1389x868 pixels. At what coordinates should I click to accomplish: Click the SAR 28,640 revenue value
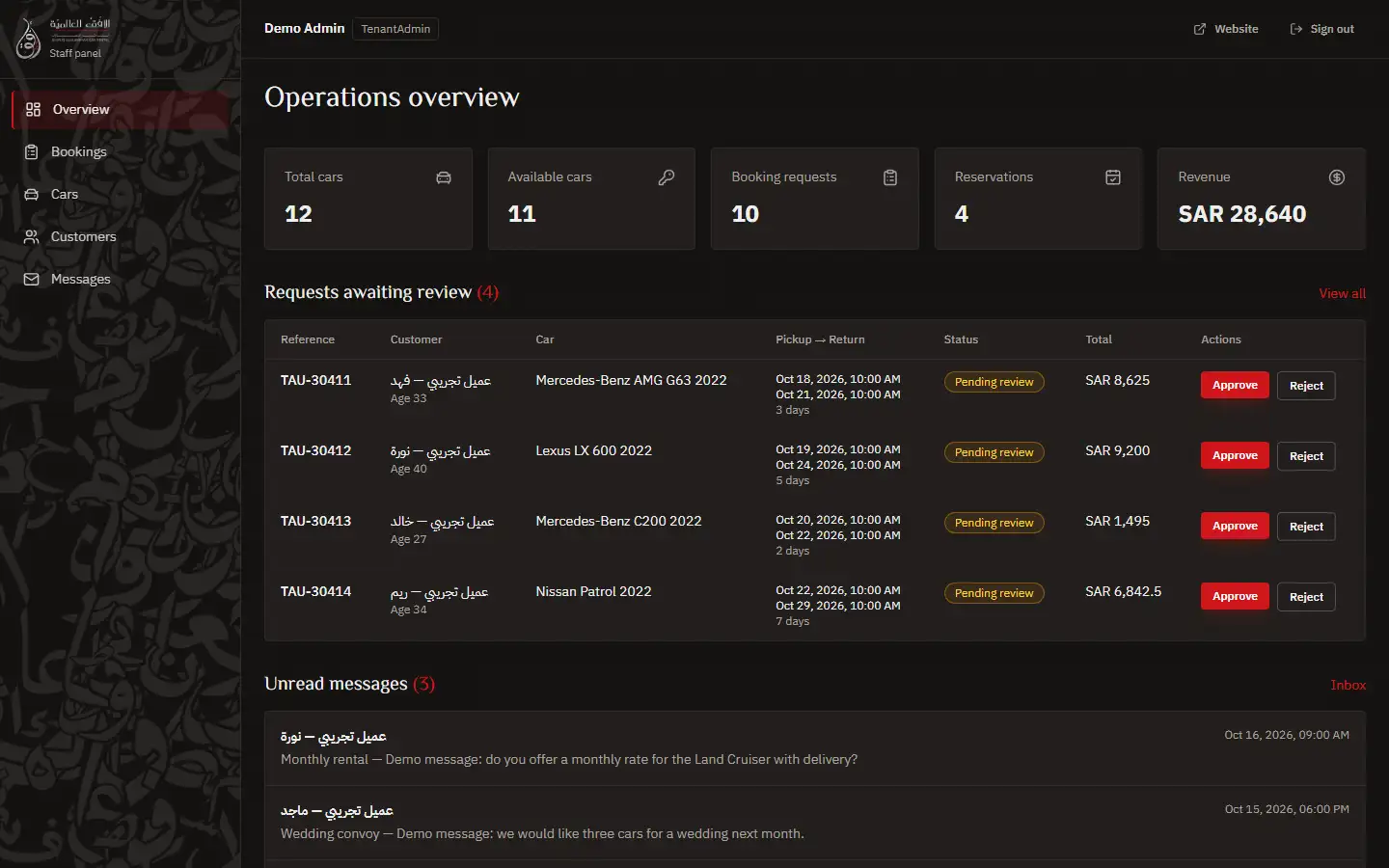1241,214
